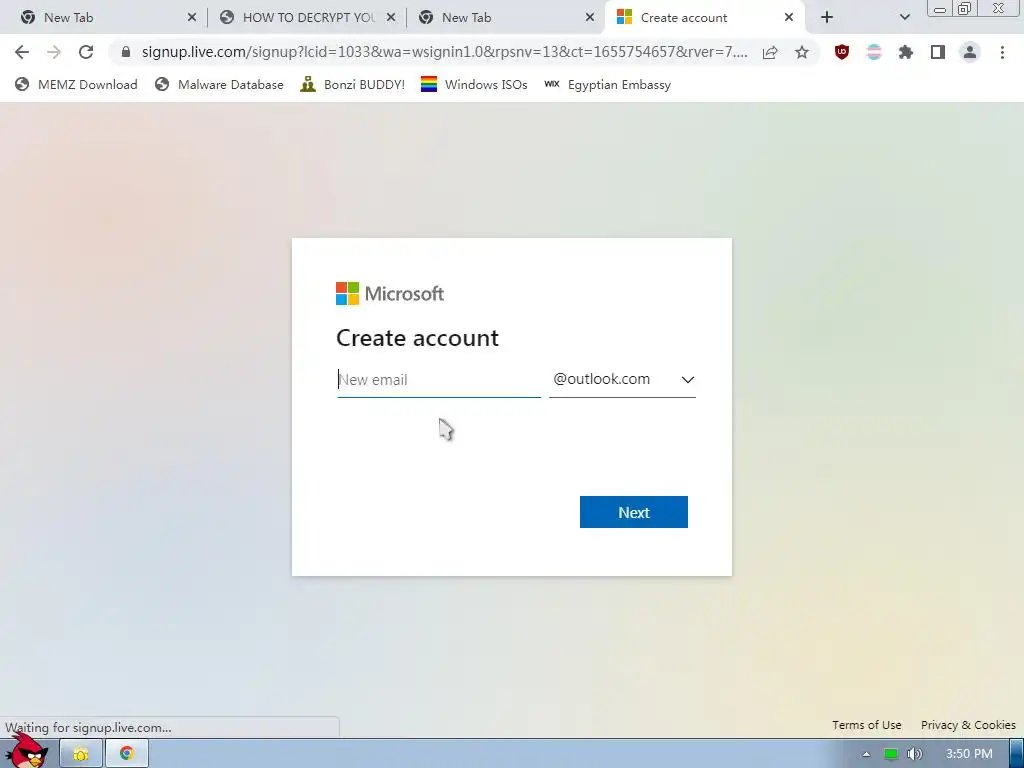Reload the page with the refresh icon
1024x768 pixels.
click(x=86, y=52)
